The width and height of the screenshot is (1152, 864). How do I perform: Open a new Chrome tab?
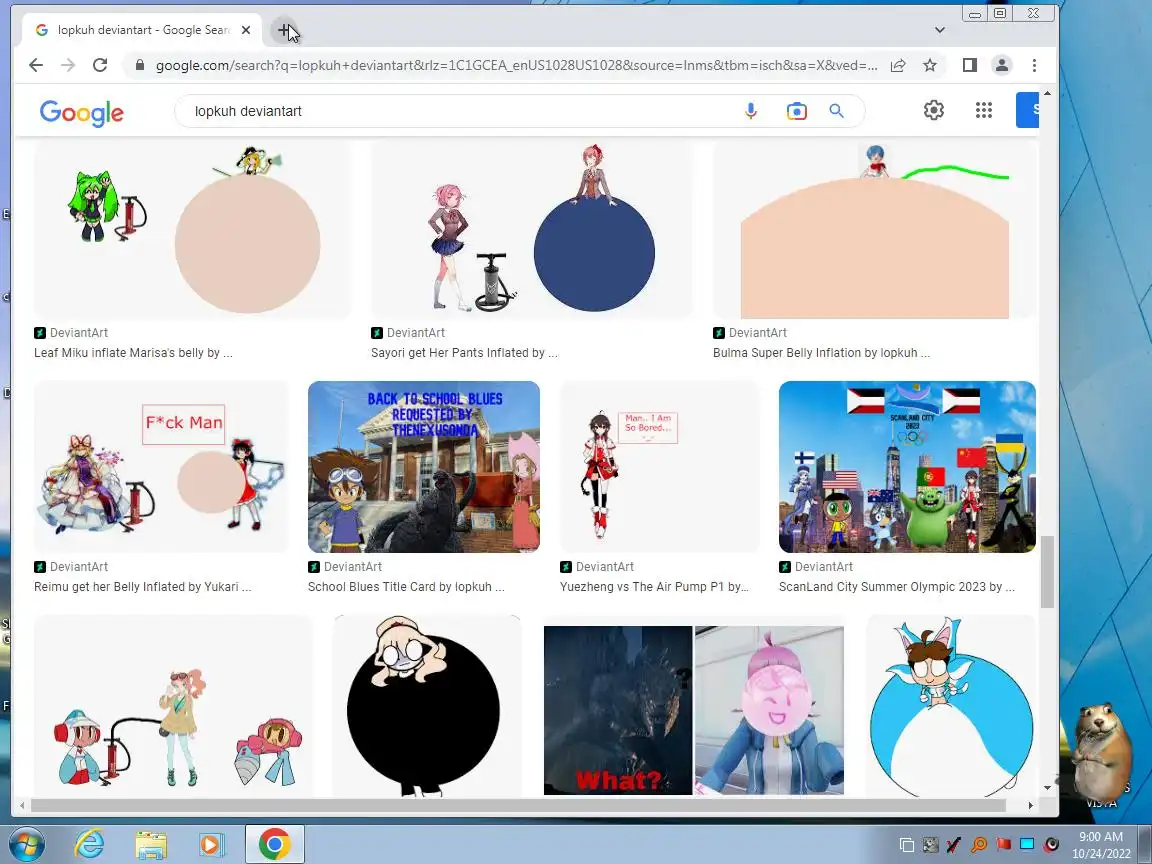coord(284,30)
